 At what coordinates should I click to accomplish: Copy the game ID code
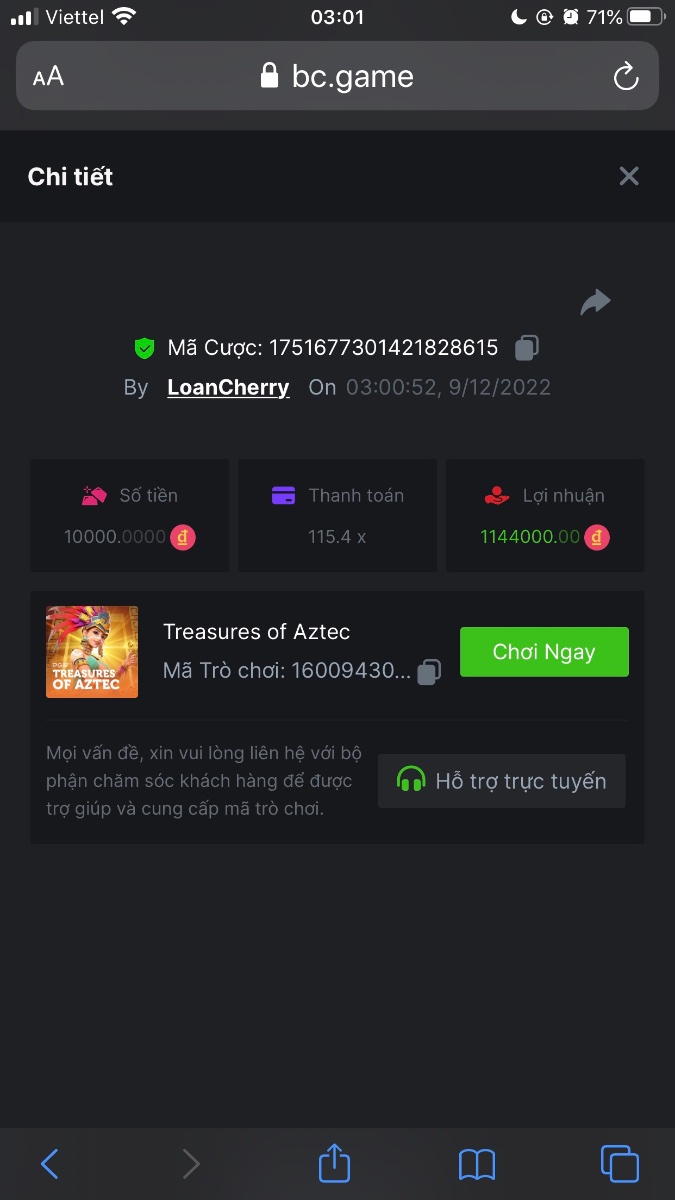429,671
